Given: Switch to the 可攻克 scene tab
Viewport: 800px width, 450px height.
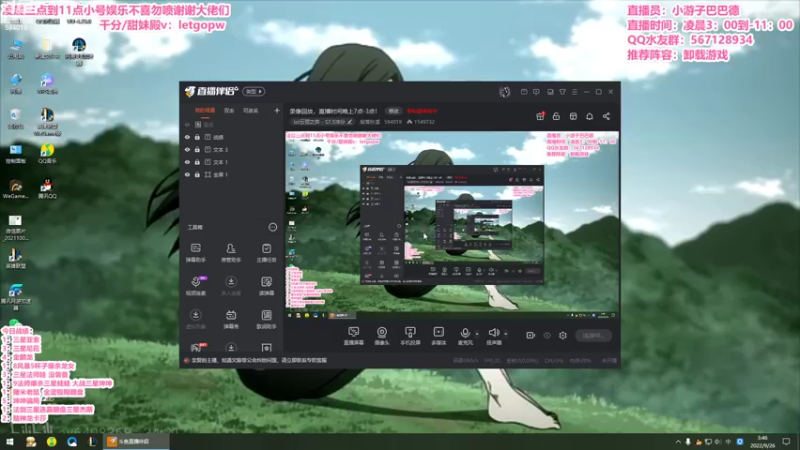Looking at the screenshot, I should pos(251,110).
